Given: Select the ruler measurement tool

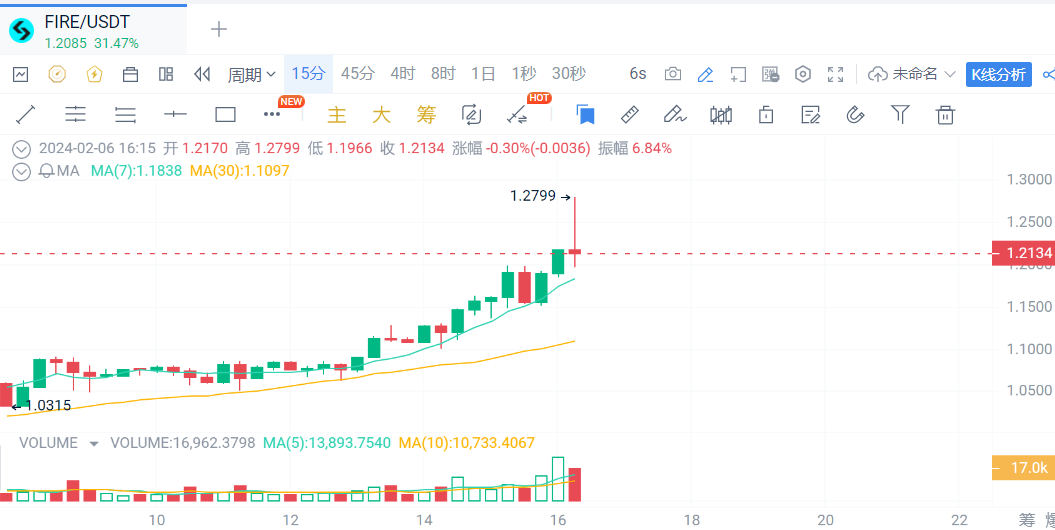Looking at the screenshot, I should [x=630, y=115].
